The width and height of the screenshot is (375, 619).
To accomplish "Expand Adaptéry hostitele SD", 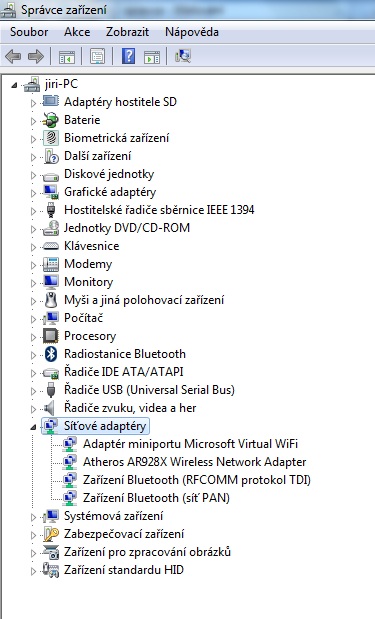I will pyautogui.click(x=33, y=103).
